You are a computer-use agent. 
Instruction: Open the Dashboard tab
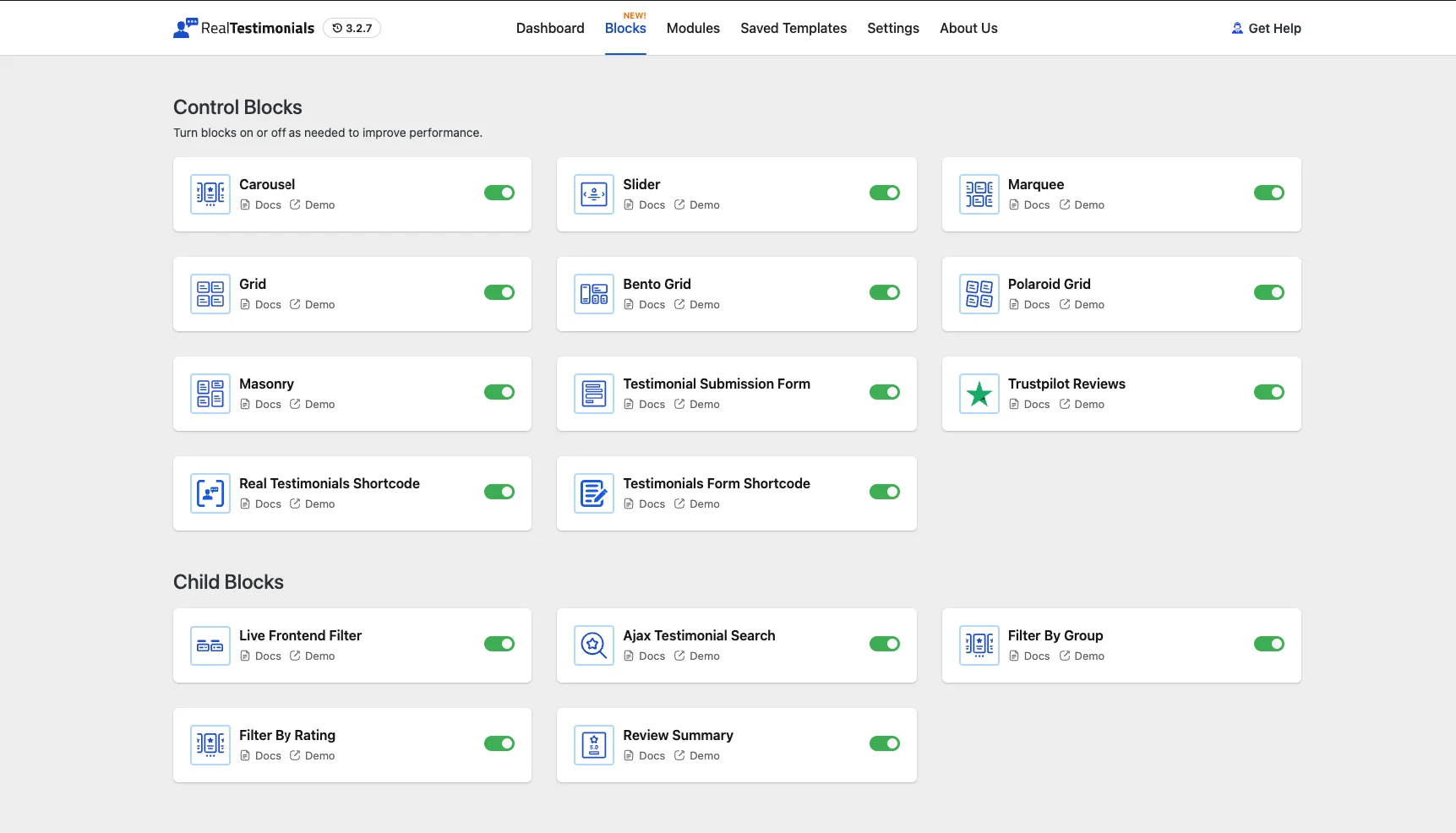point(550,28)
